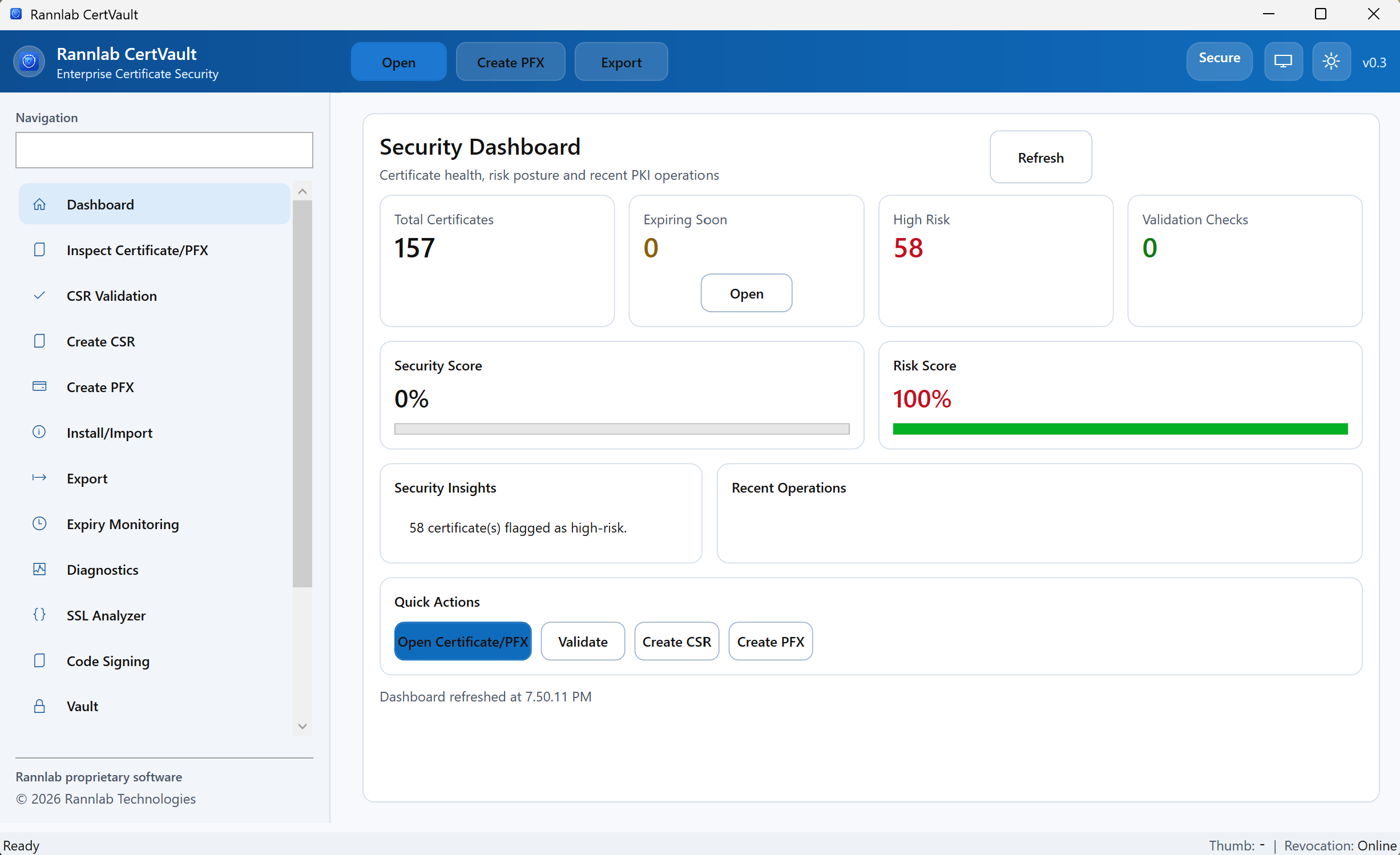The width and height of the screenshot is (1400, 855).
Task: Click the Thumb: - status entry
Action: [x=1236, y=845]
